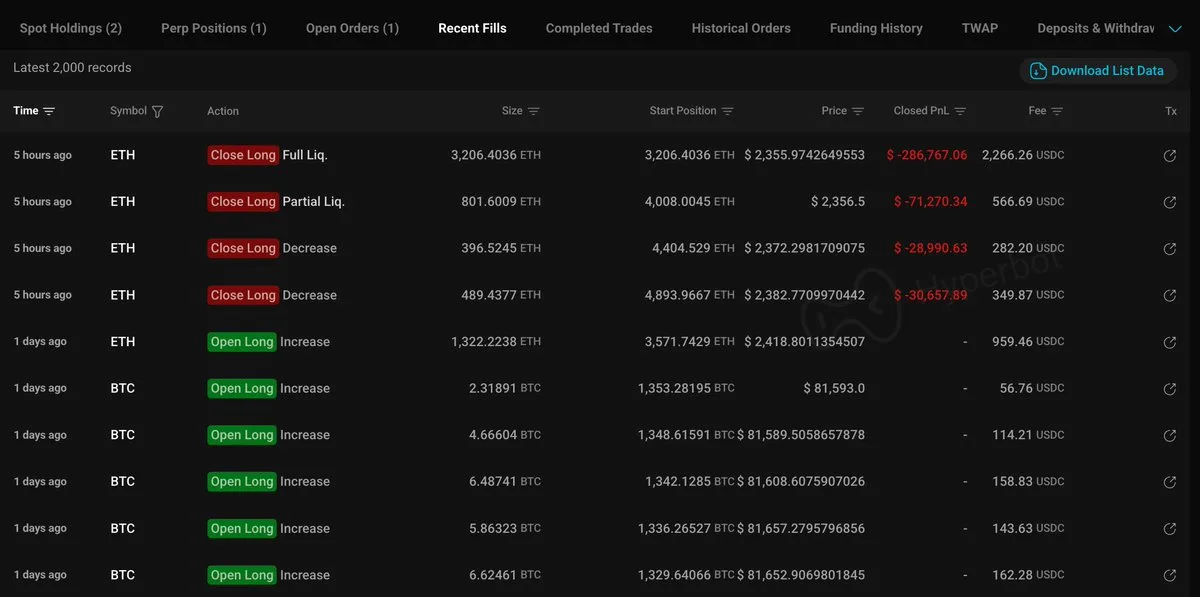
Task: Go to Open Orders (1) tab
Action: [352, 28]
